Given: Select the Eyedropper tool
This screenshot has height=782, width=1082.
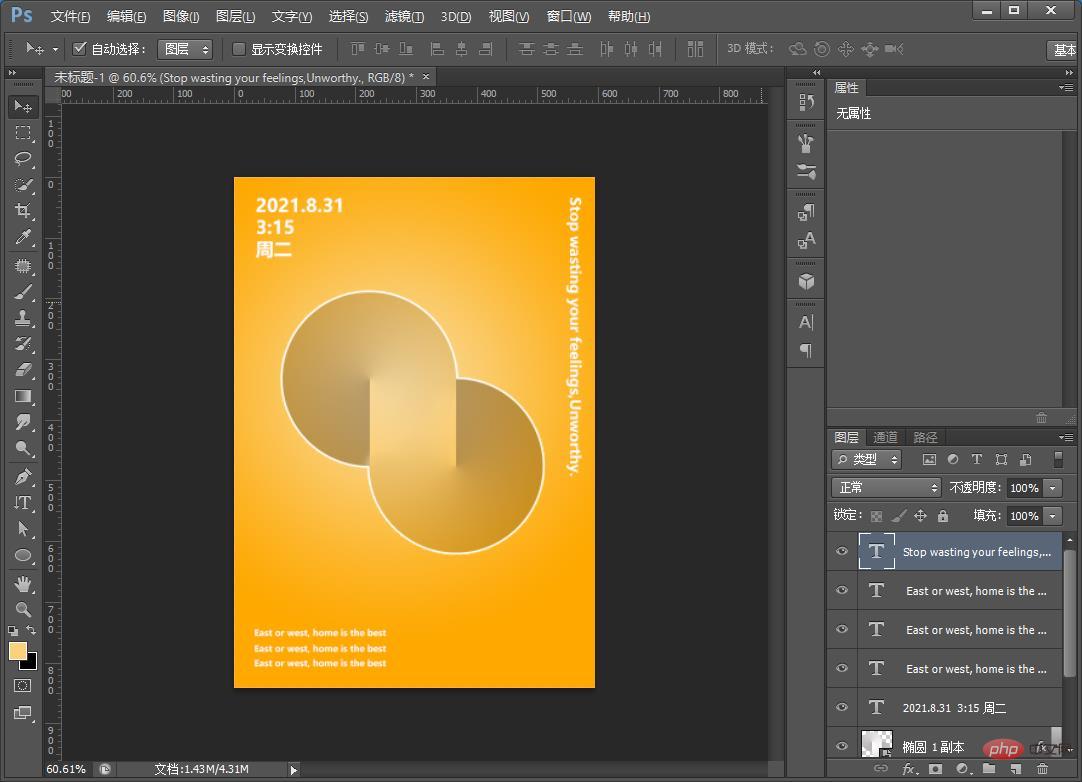Looking at the screenshot, I should tap(23, 237).
